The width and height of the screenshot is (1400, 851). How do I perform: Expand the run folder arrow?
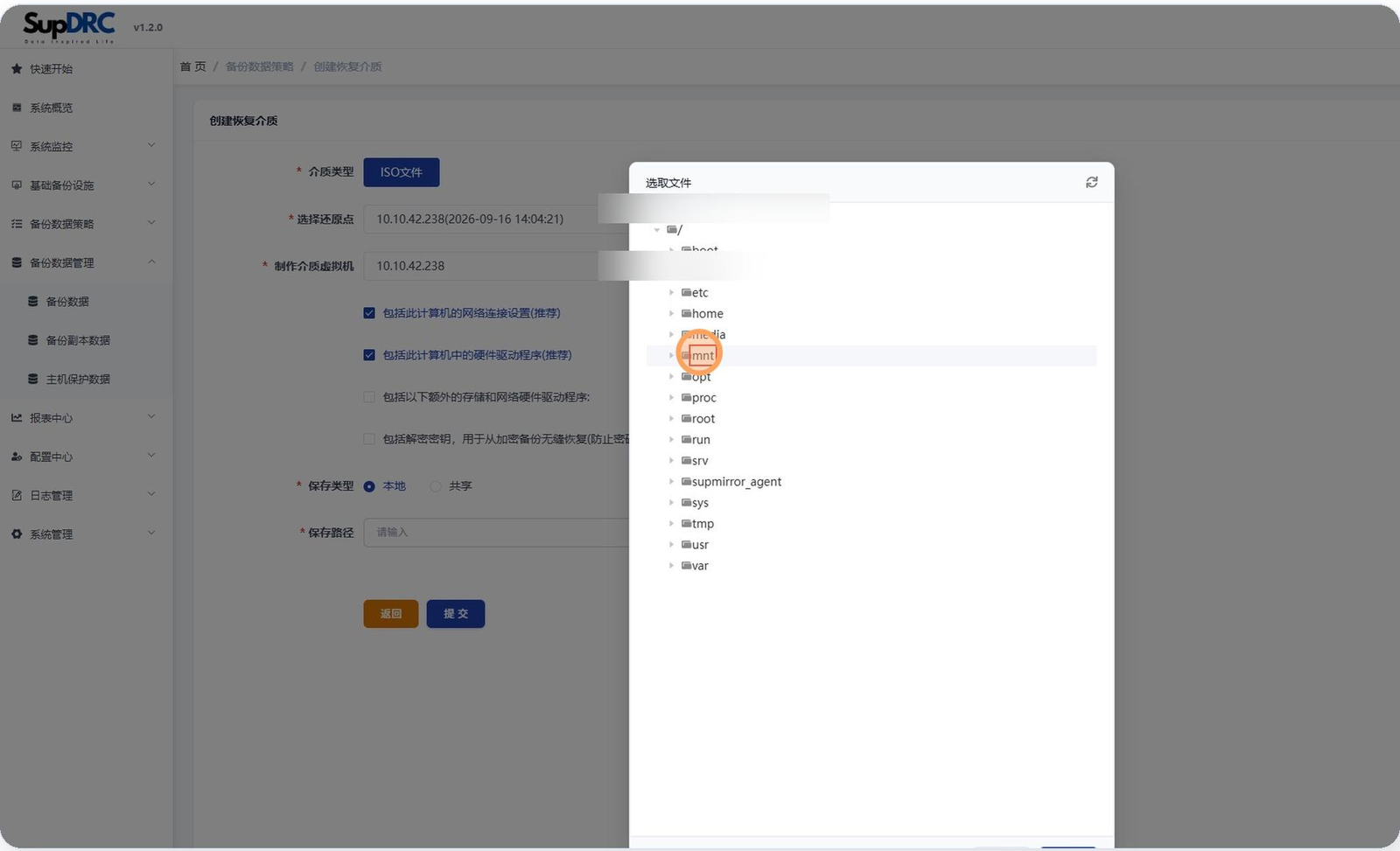(x=672, y=440)
